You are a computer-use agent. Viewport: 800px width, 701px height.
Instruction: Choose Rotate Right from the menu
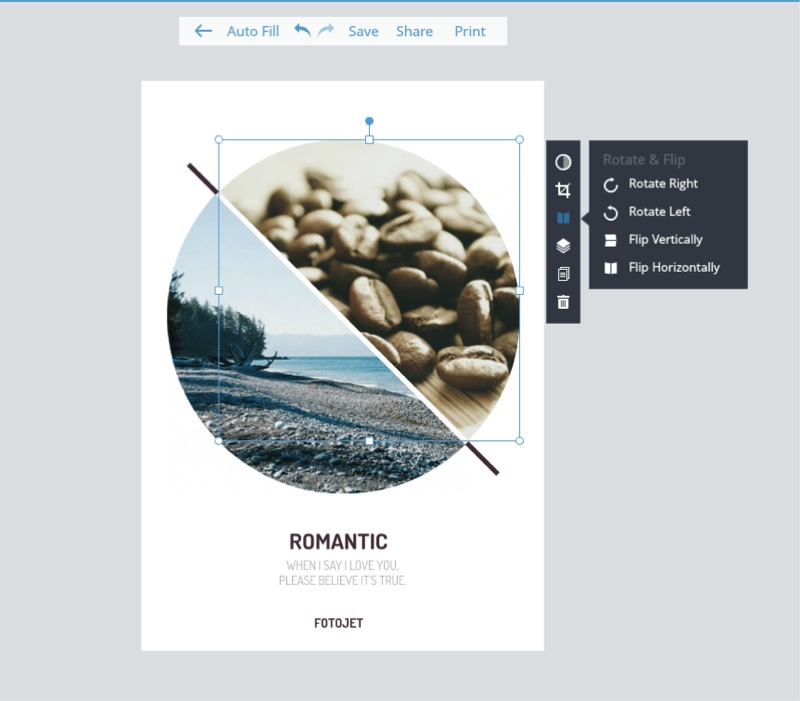[662, 184]
